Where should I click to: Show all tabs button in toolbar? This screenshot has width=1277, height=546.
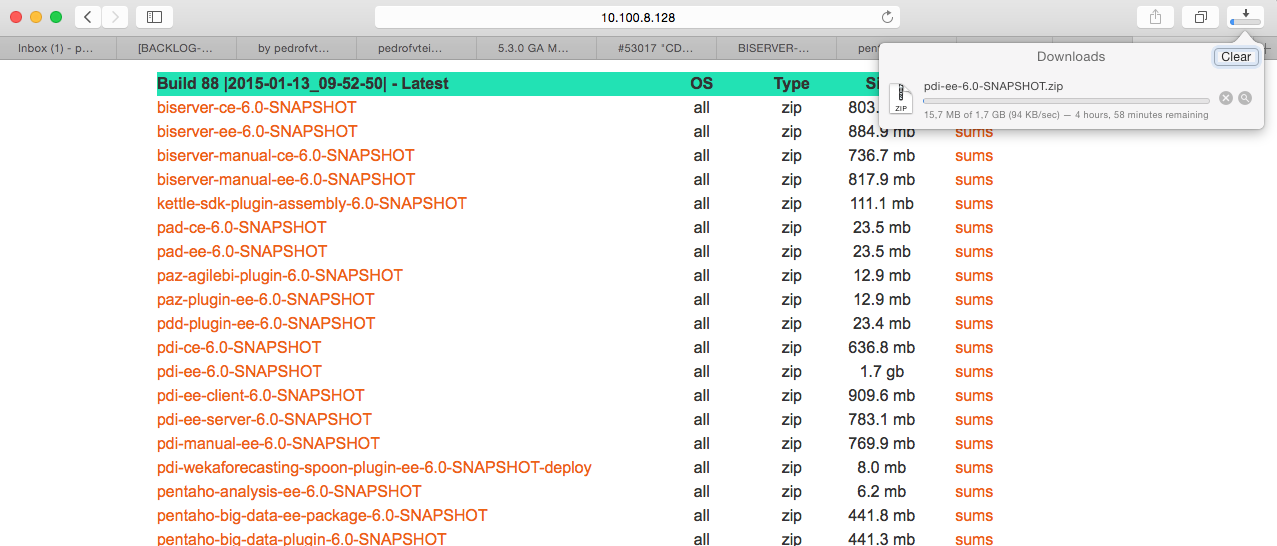pos(1200,17)
